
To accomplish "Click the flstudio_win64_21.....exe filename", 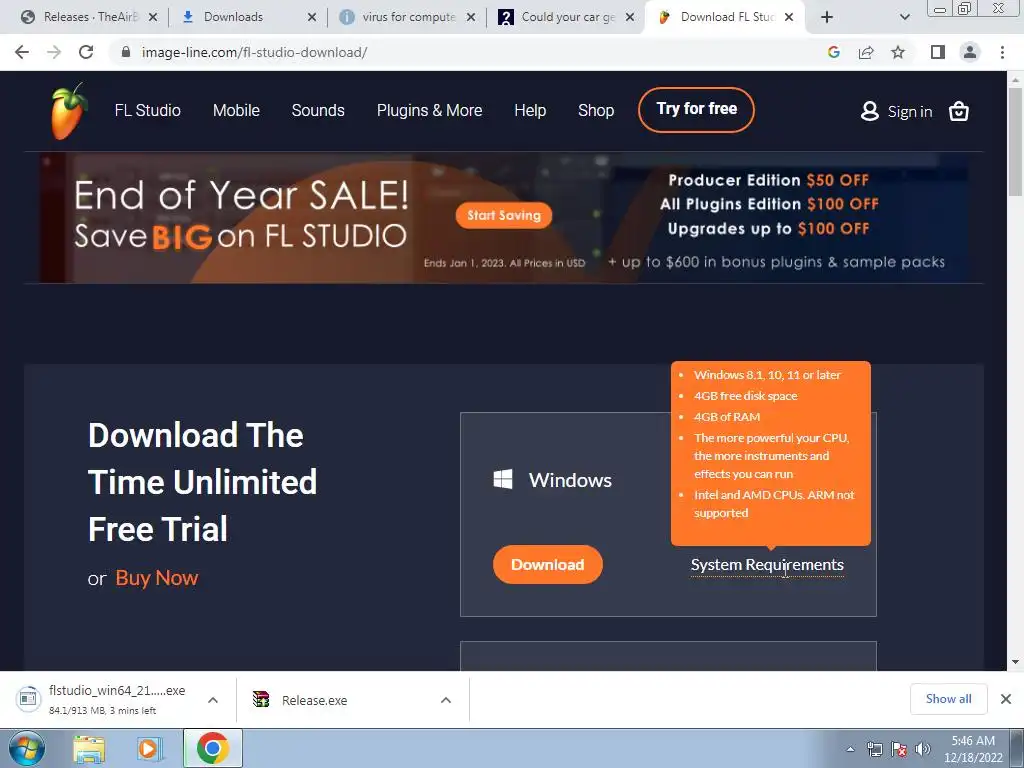I will (117, 691).
